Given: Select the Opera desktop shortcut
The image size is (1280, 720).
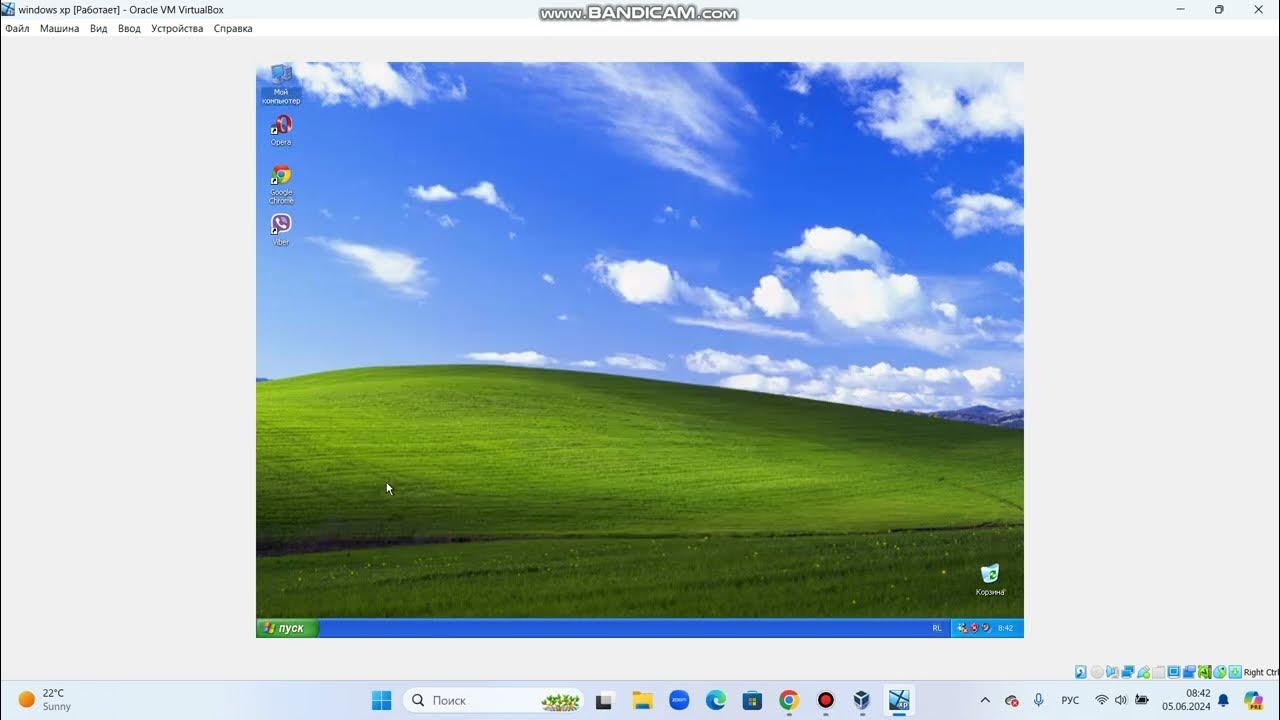Looking at the screenshot, I should (281, 130).
